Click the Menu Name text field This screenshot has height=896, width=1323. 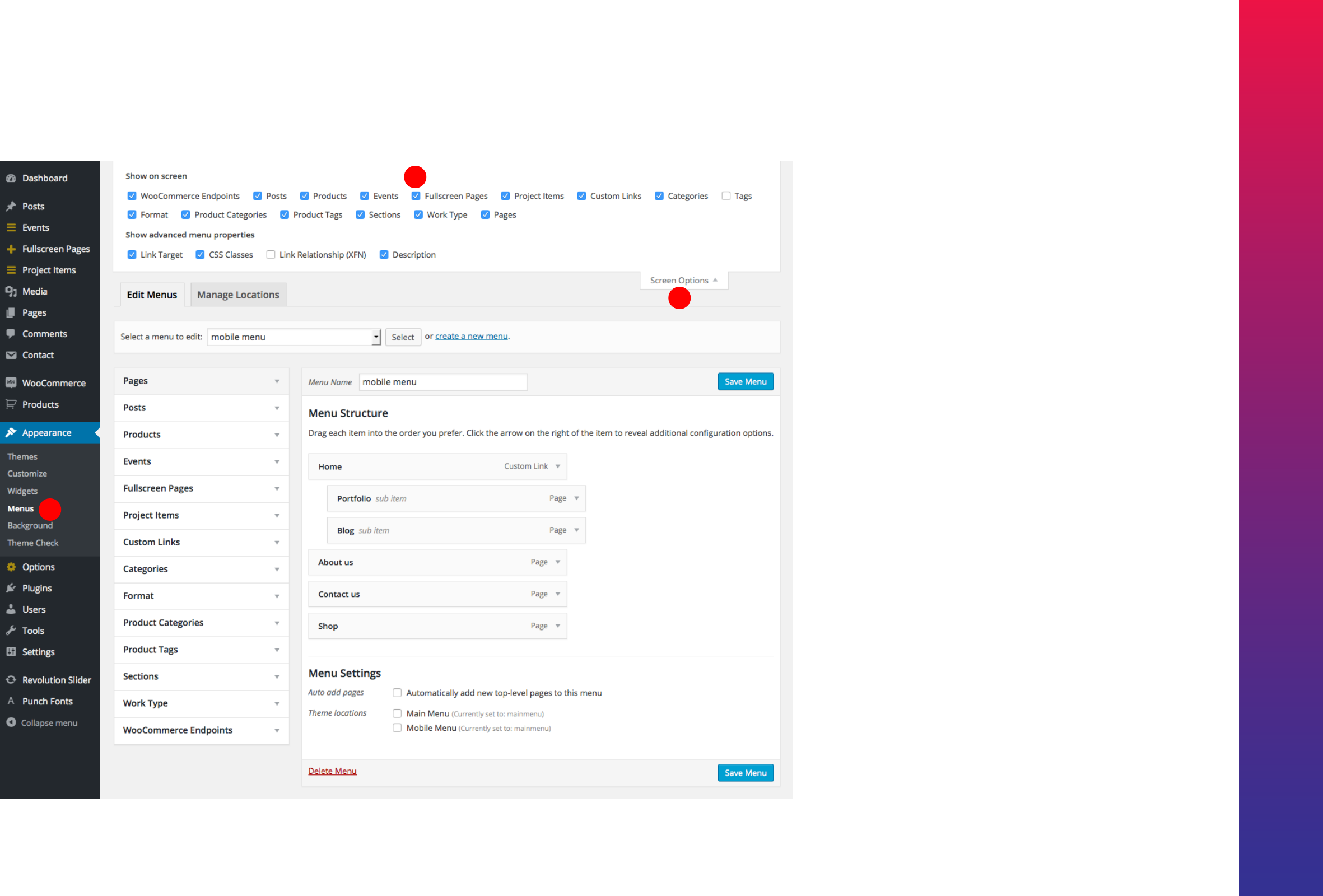click(x=443, y=382)
